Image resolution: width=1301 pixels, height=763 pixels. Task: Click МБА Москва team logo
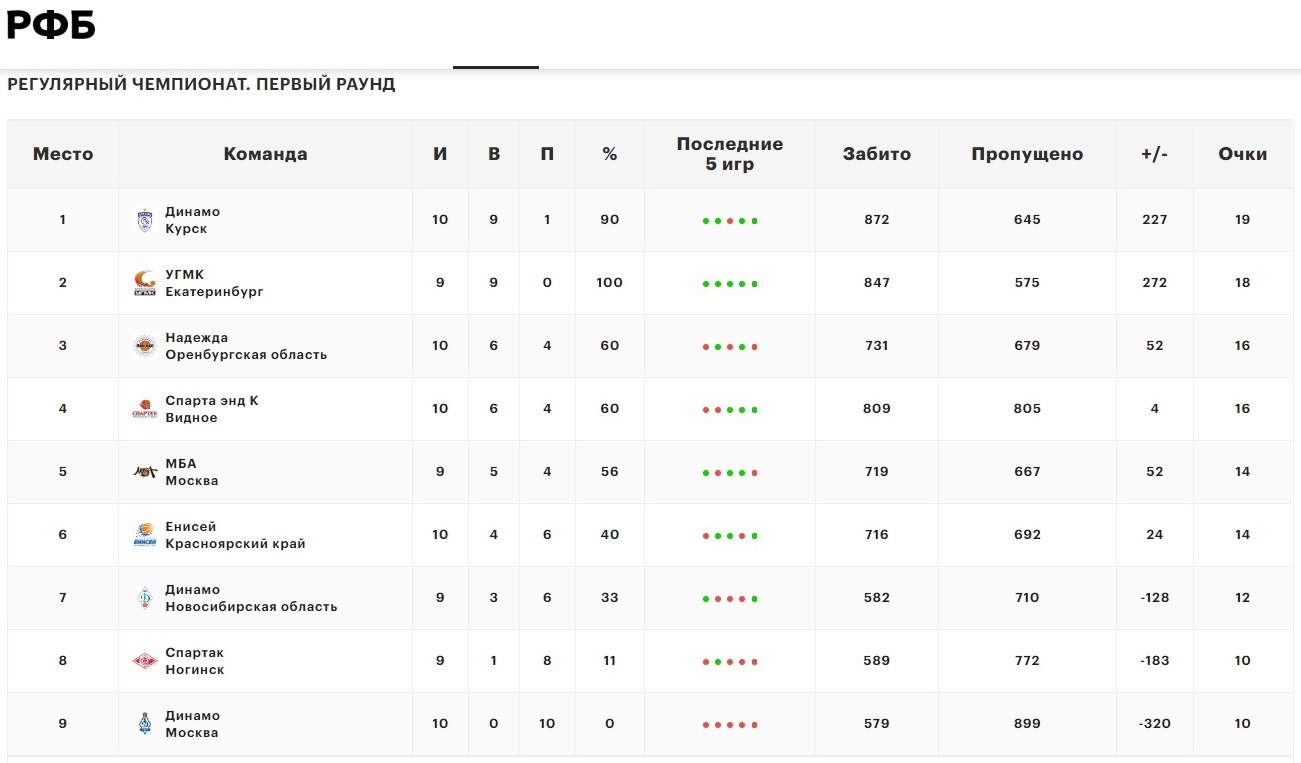coord(145,472)
